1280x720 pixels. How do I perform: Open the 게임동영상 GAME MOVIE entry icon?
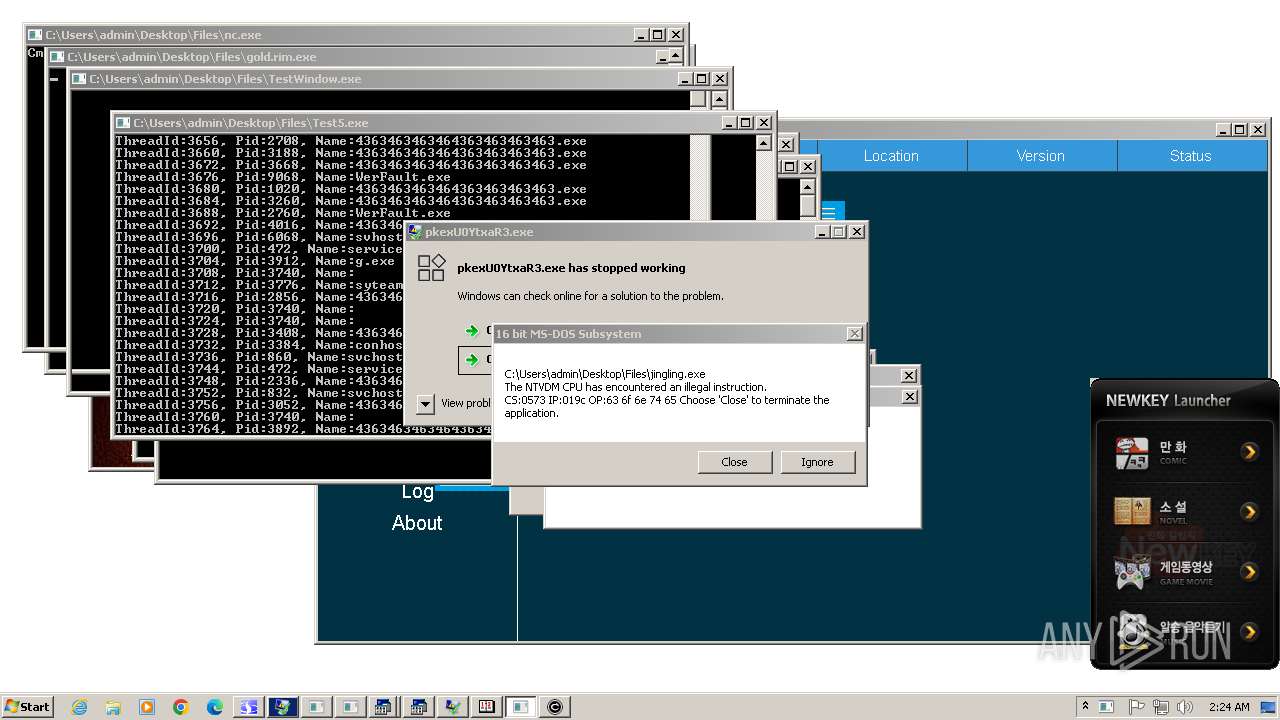[x=1132, y=572]
